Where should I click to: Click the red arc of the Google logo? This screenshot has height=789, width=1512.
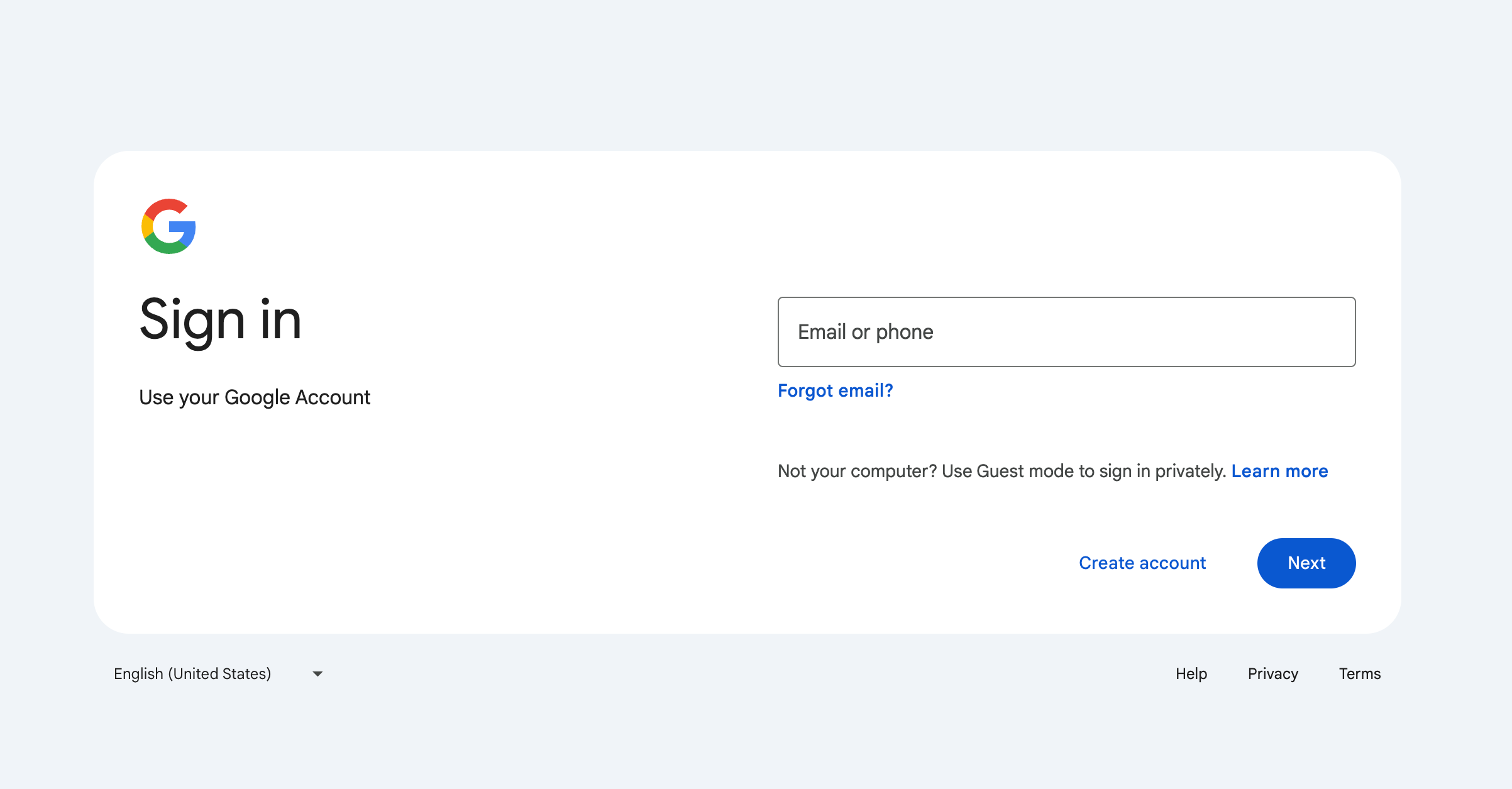point(165,206)
